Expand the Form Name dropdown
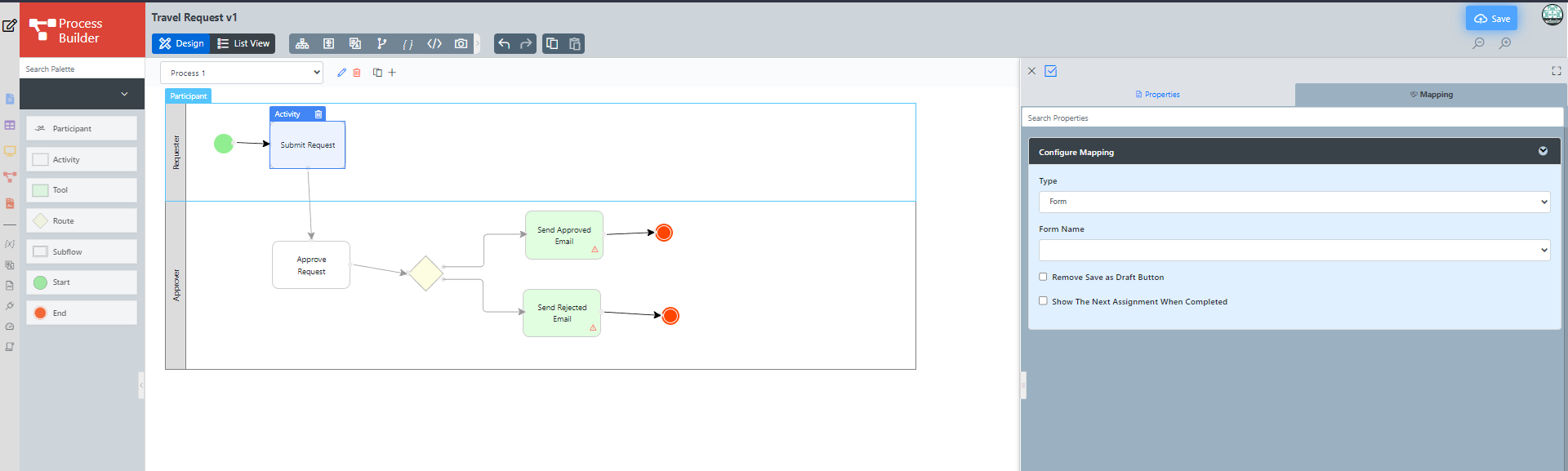 1294,250
